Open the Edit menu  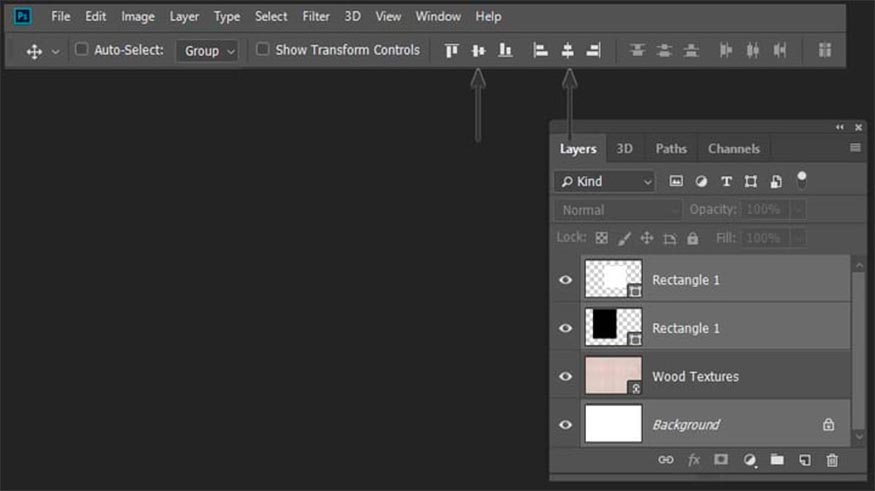[x=95, y=17]
